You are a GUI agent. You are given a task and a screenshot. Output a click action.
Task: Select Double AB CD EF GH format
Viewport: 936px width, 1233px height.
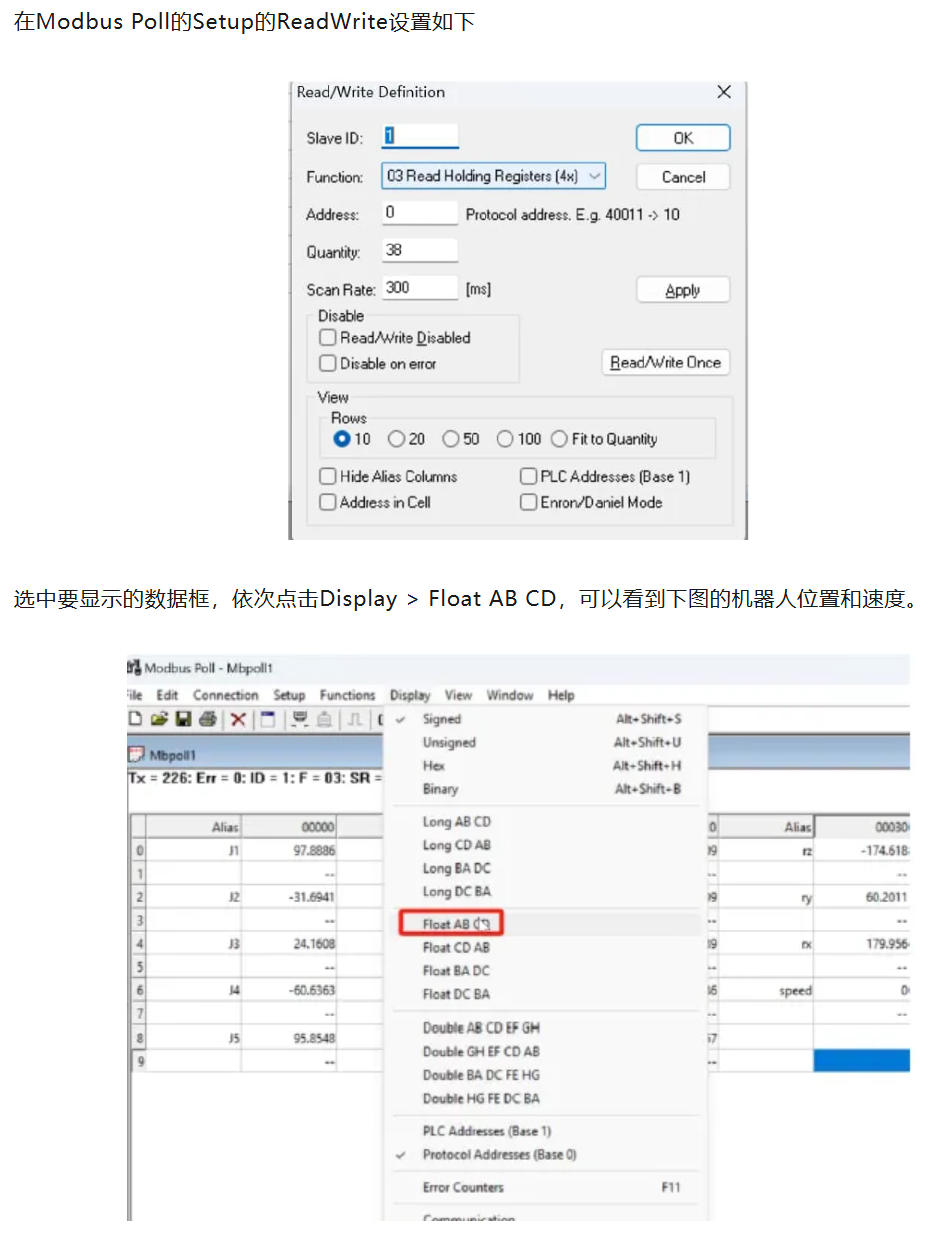[481, 1028]
